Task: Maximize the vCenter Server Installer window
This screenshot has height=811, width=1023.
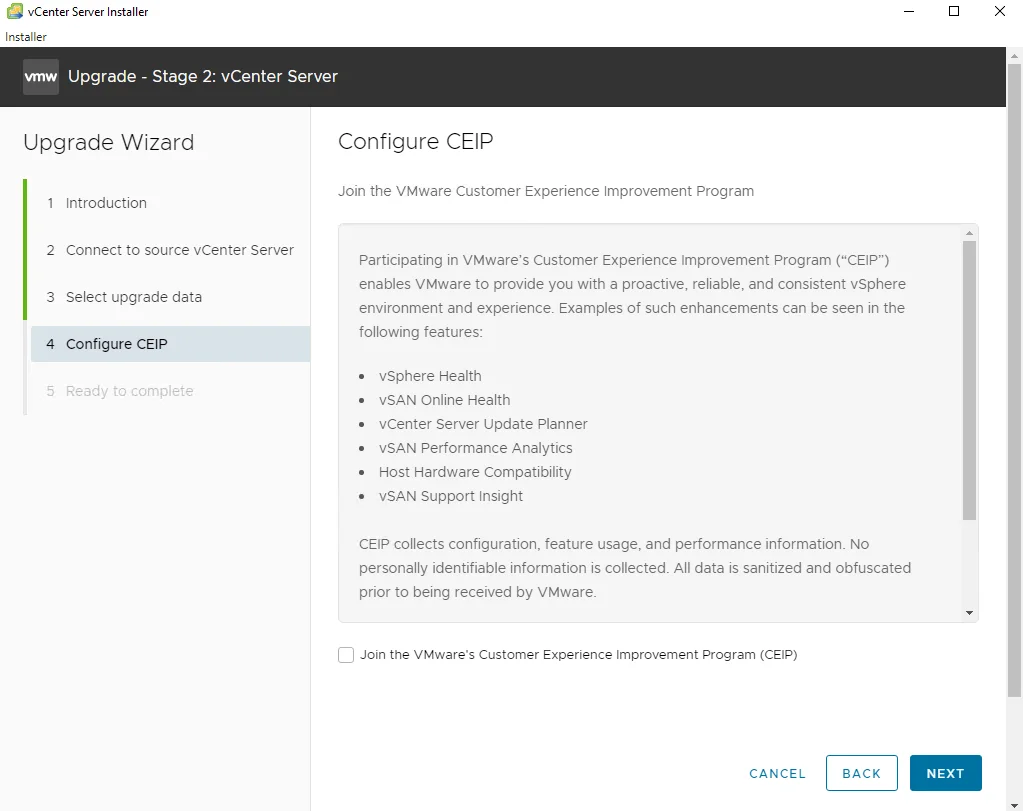Action: (954, 12)
